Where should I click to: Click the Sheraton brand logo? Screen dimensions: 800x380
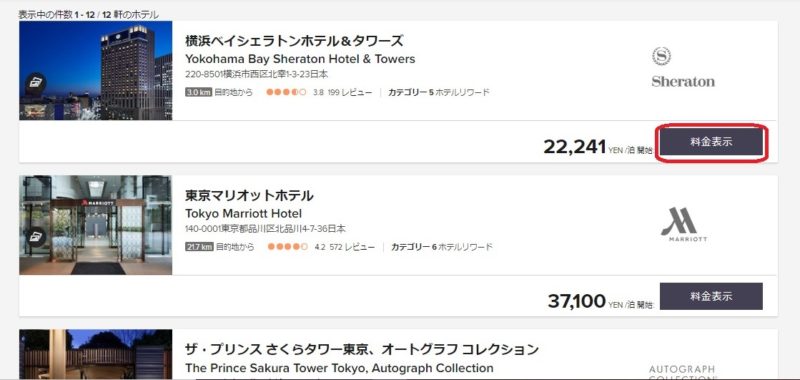[683, 67]
